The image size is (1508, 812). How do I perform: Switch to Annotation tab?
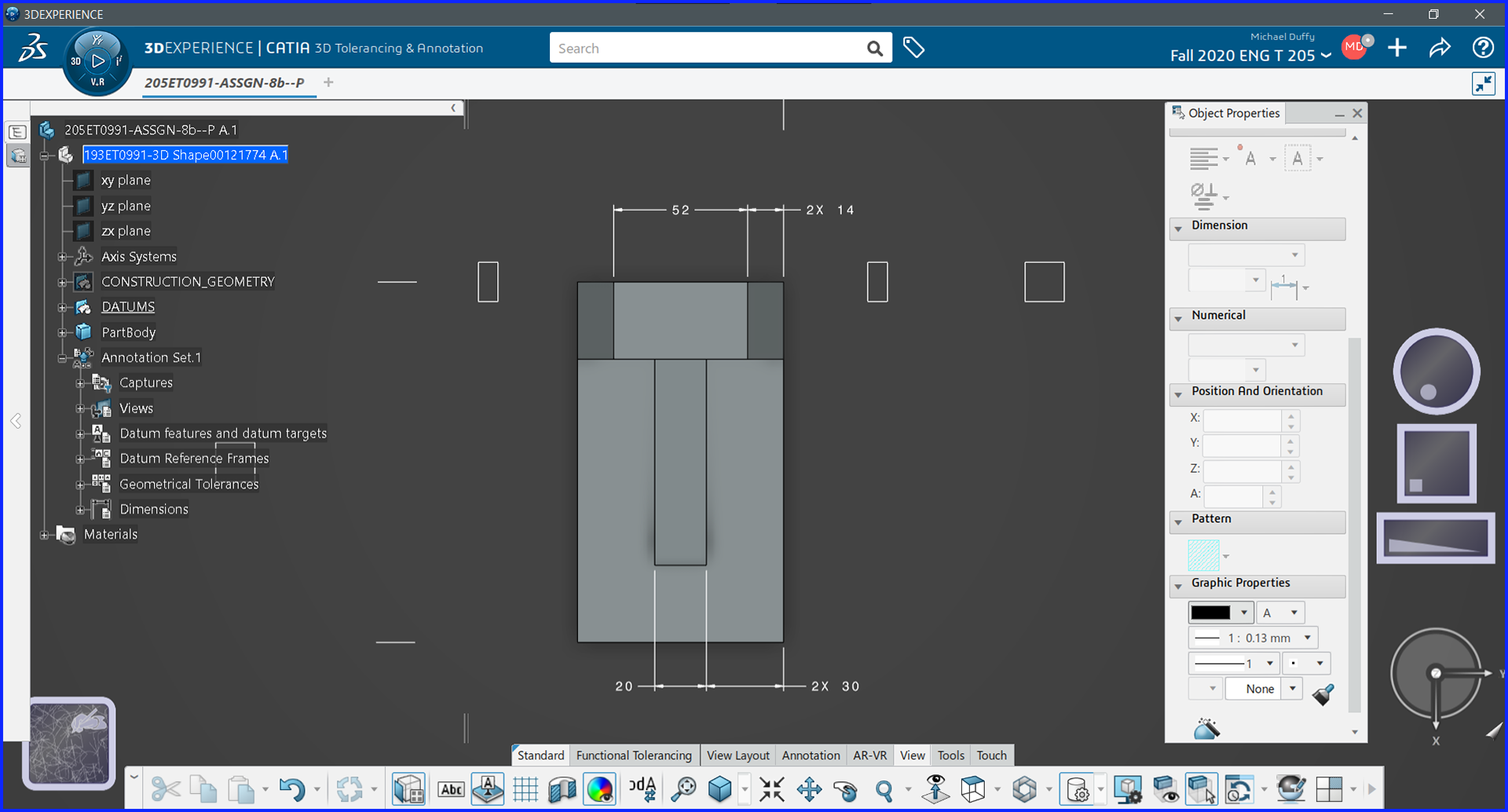(811, 755)
